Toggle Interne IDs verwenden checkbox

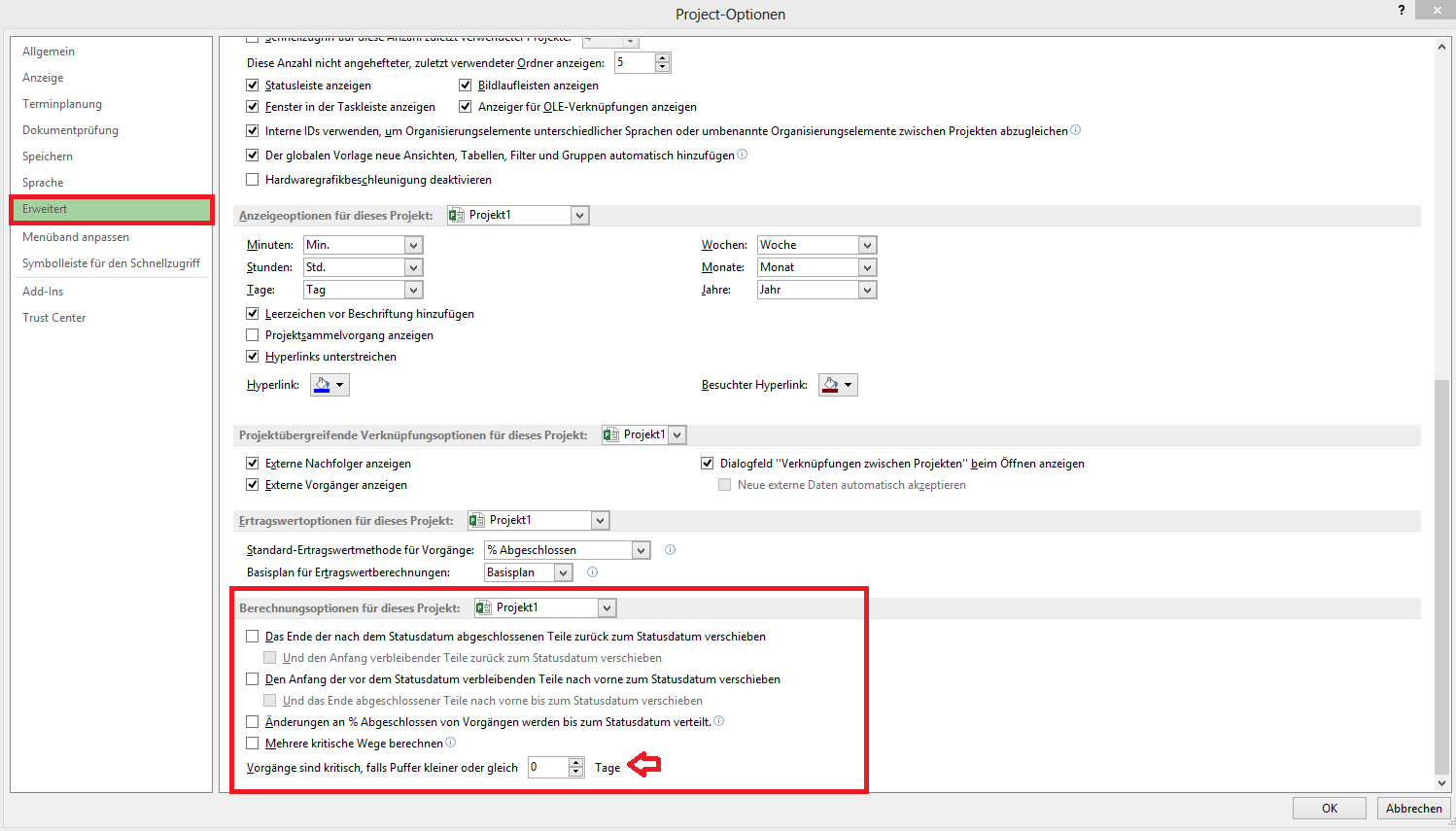pos(253,131)
